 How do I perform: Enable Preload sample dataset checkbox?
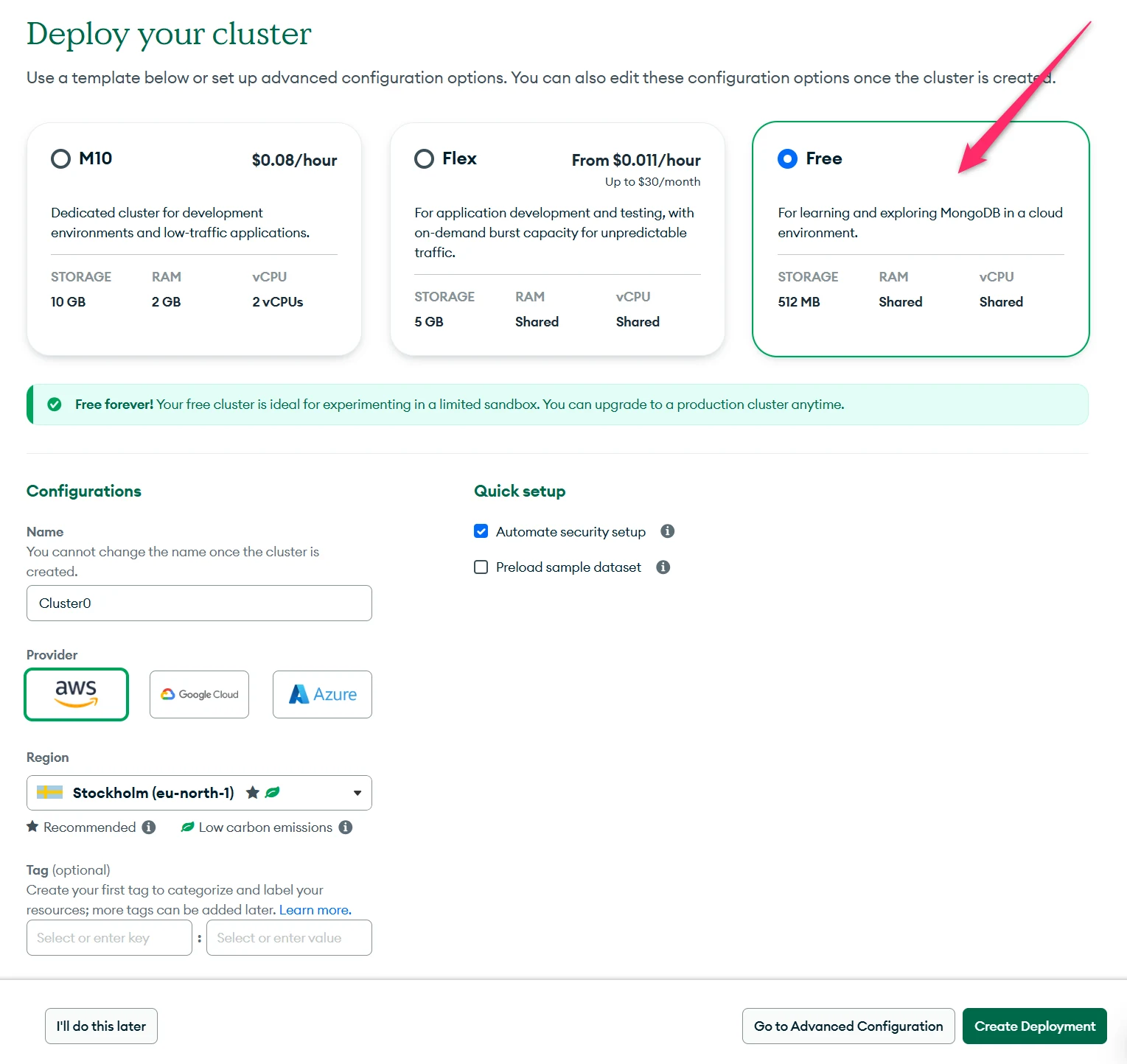tap(481, 567)
